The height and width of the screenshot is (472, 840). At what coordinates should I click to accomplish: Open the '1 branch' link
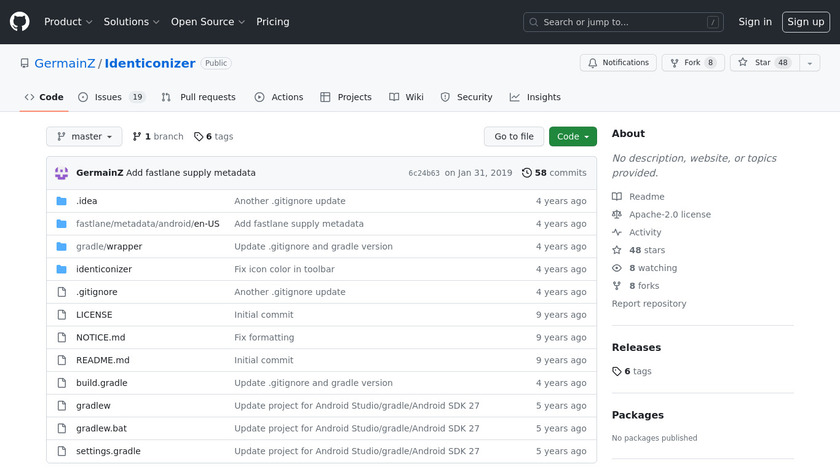158,137
